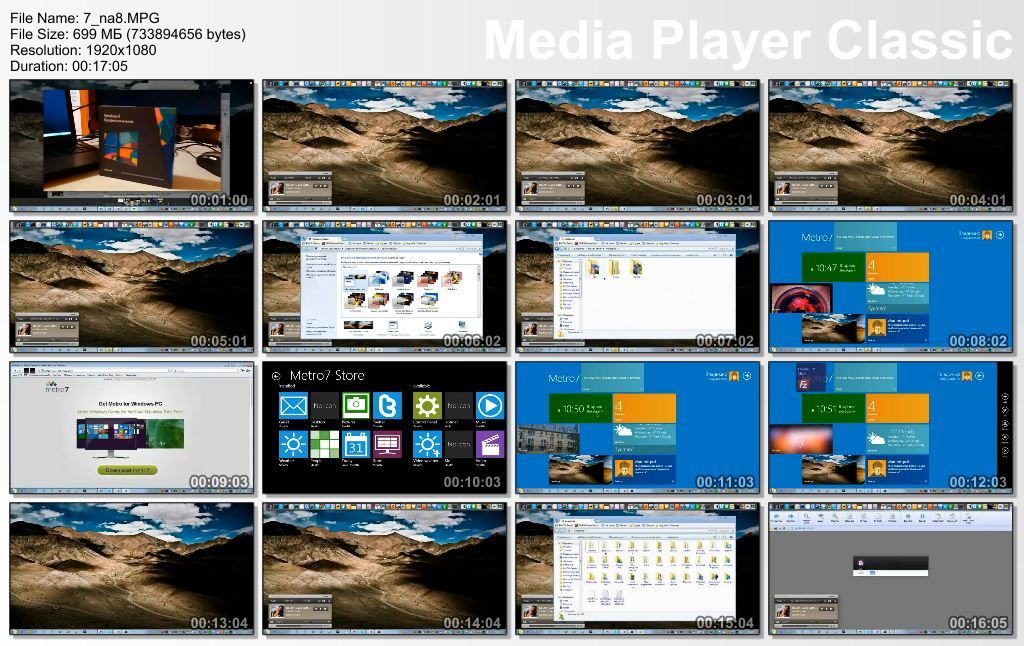The width and height of the screenshot is (1024, 646).
Task: Click the olive Control Panel gear tile
Action: (x=427, y=406)
